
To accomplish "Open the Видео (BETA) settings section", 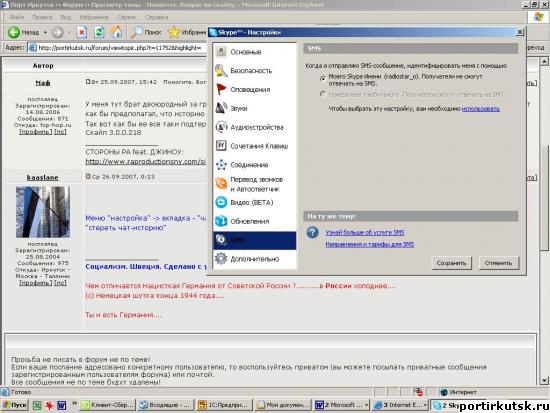I will [254, 202].
